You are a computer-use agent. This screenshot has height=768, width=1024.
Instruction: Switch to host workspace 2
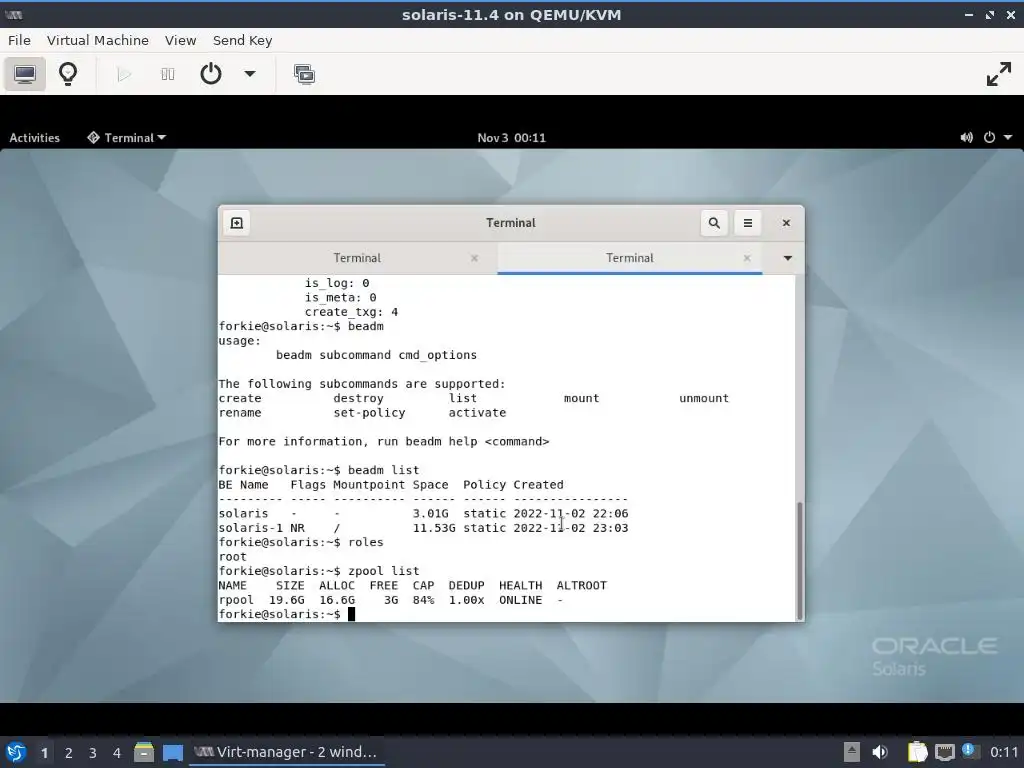[69, 753]
